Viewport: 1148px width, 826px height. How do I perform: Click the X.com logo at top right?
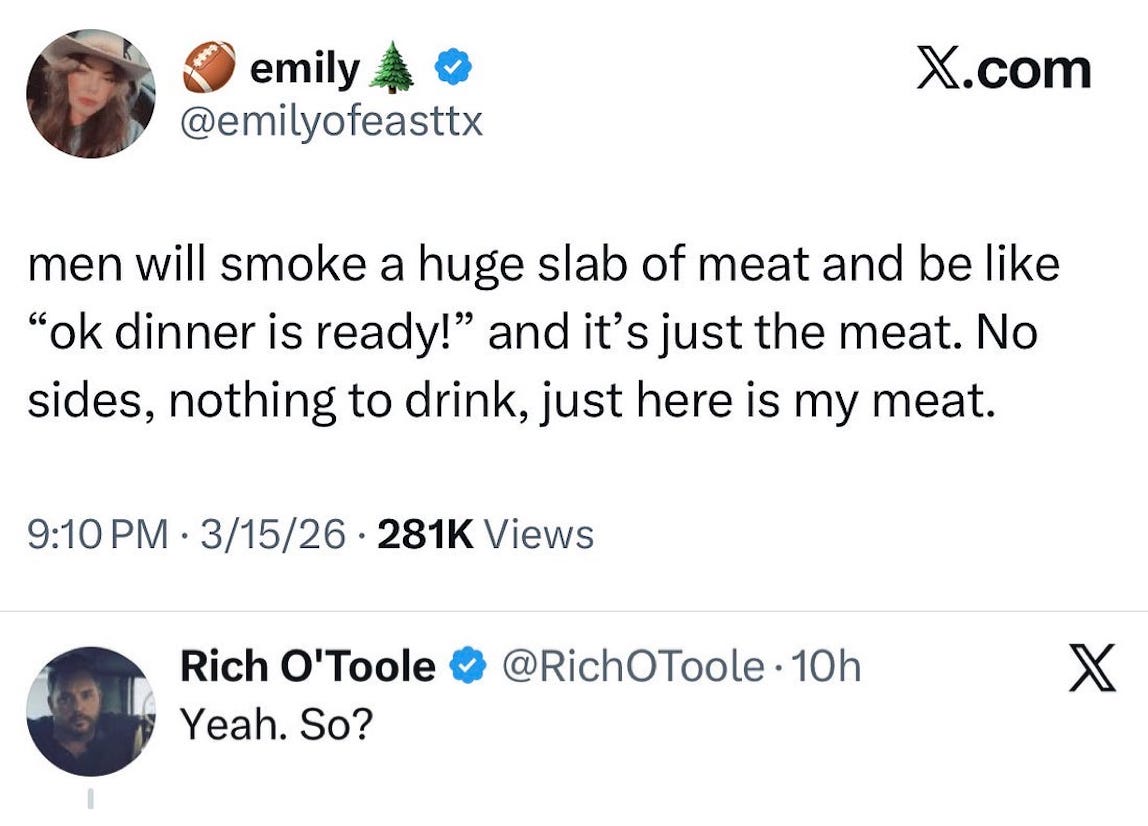coord(1003,70)
